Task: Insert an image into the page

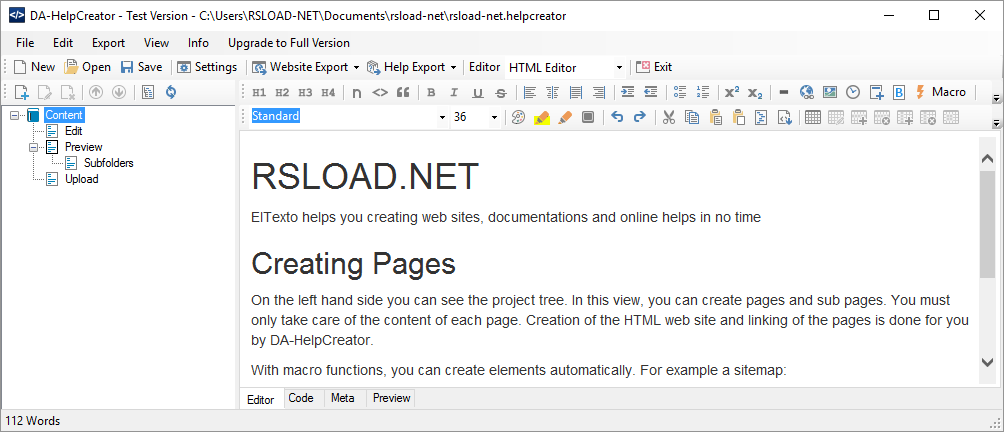Action: click(830, 93)
